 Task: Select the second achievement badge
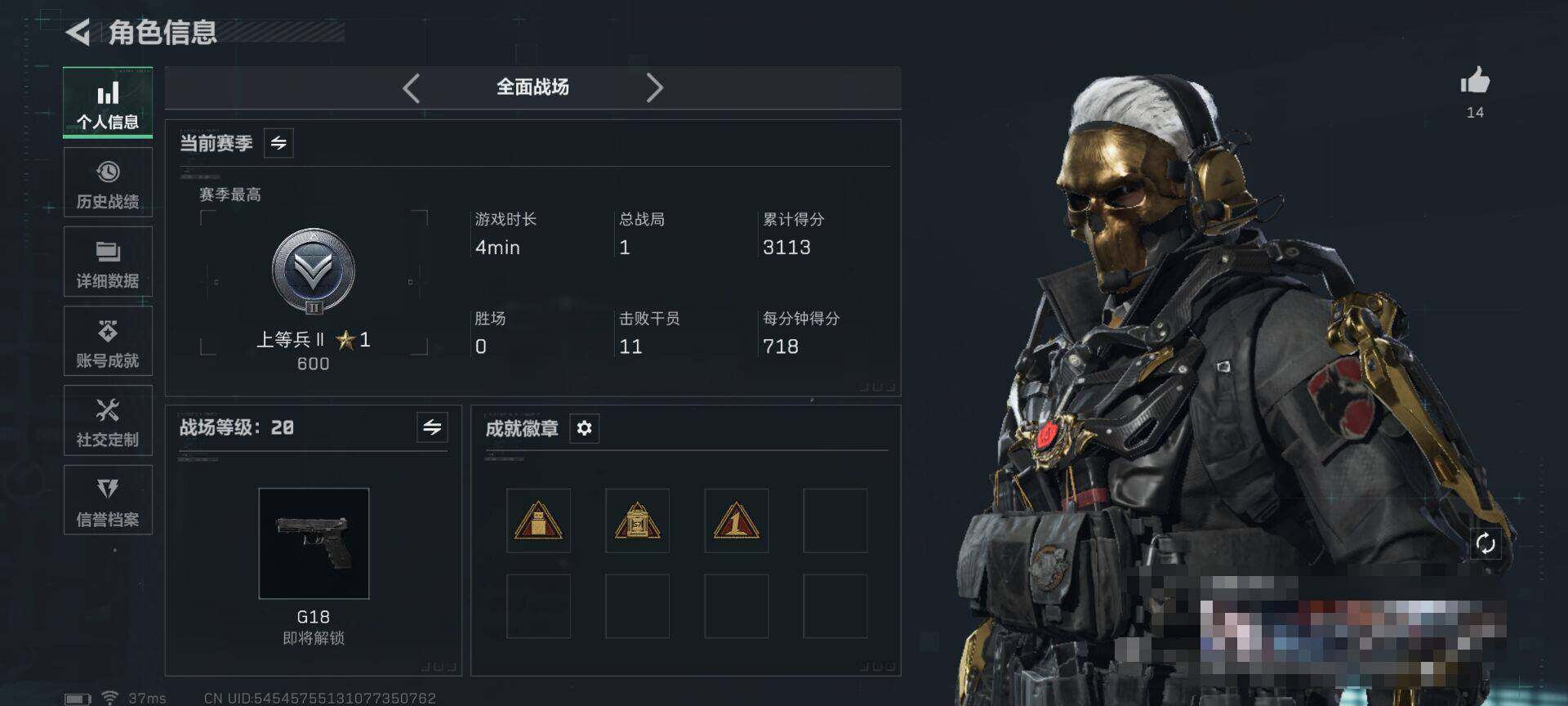click(x=637, y=521)
